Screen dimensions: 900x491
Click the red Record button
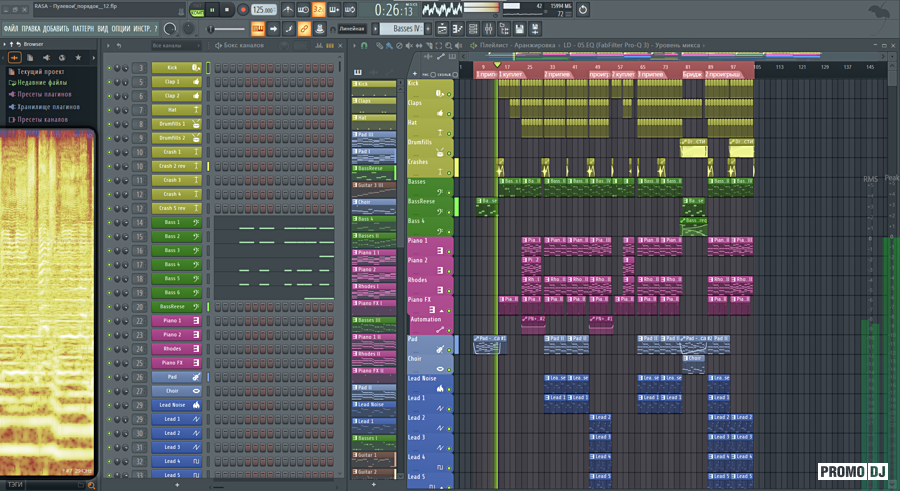(243, 9)
